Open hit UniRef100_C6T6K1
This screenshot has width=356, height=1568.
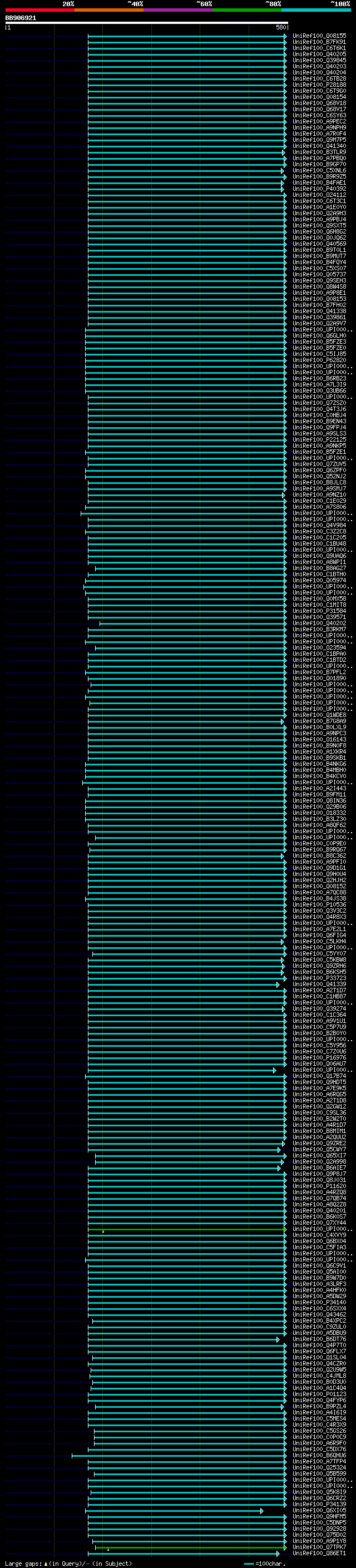click(319, 48)
